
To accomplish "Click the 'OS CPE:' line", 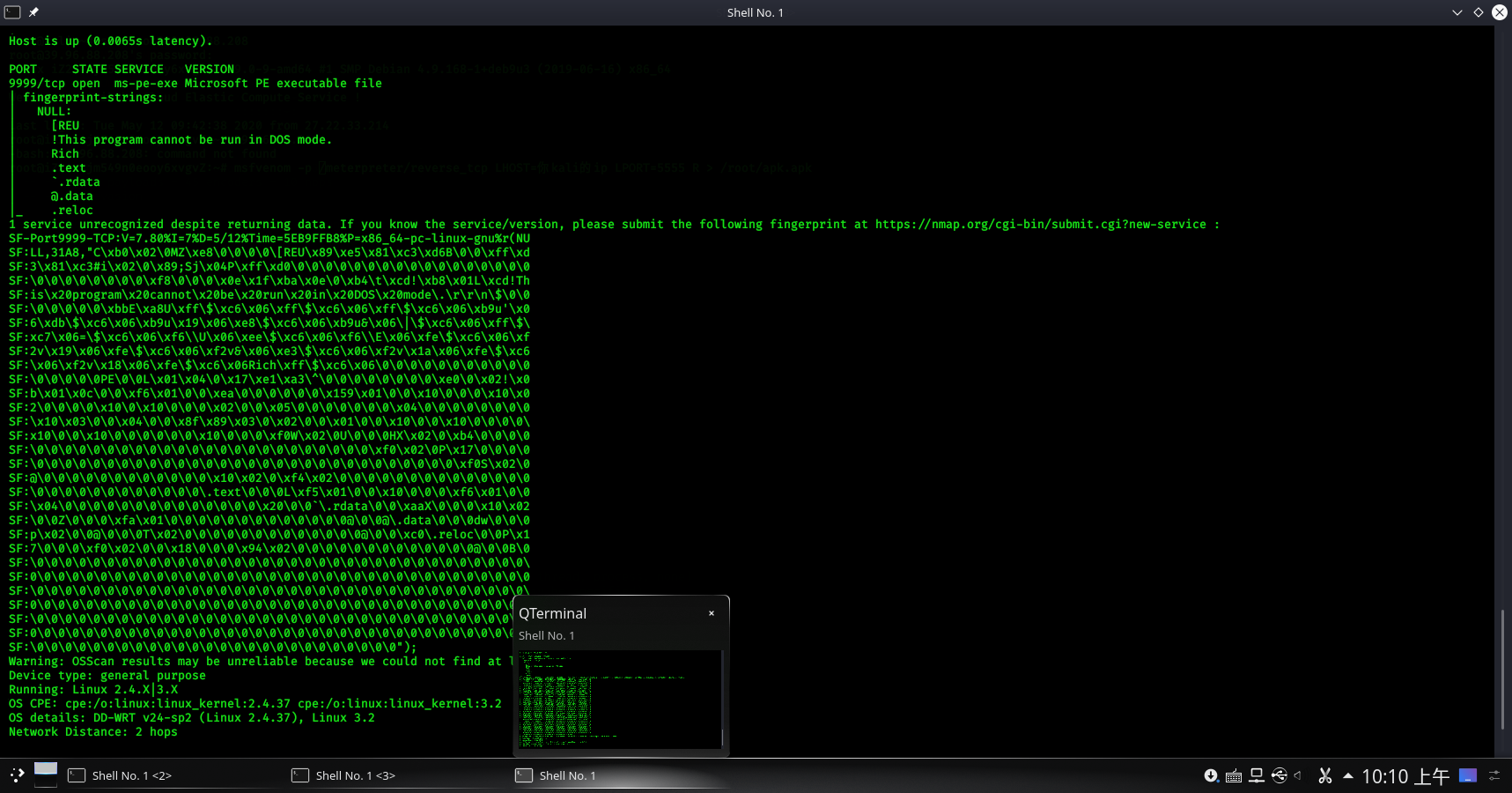I will point(255,704).
